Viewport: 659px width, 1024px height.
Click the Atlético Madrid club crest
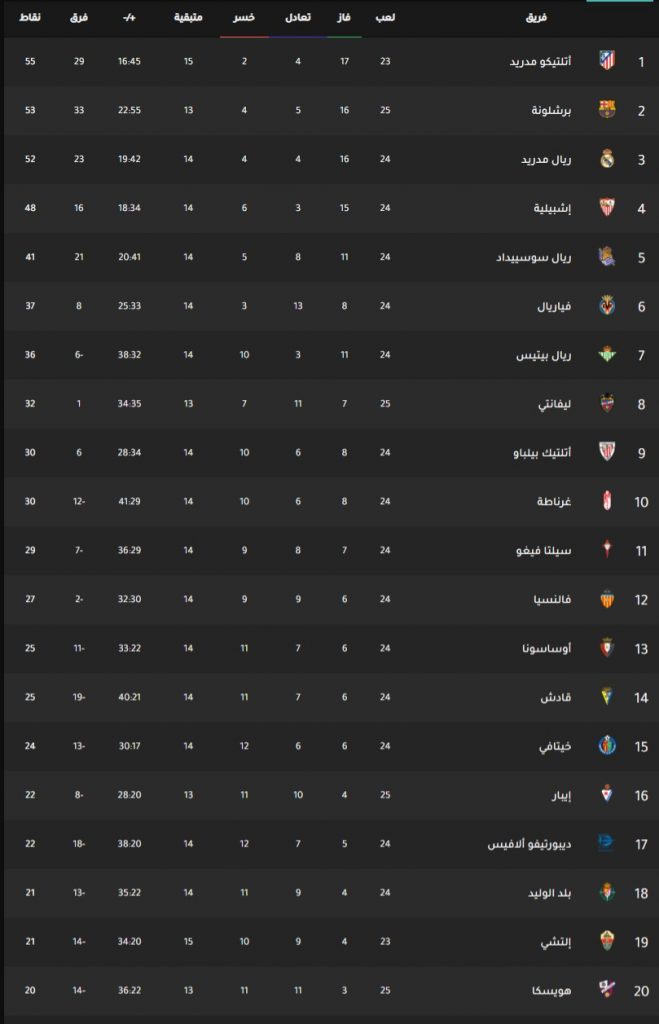point(607,61)
